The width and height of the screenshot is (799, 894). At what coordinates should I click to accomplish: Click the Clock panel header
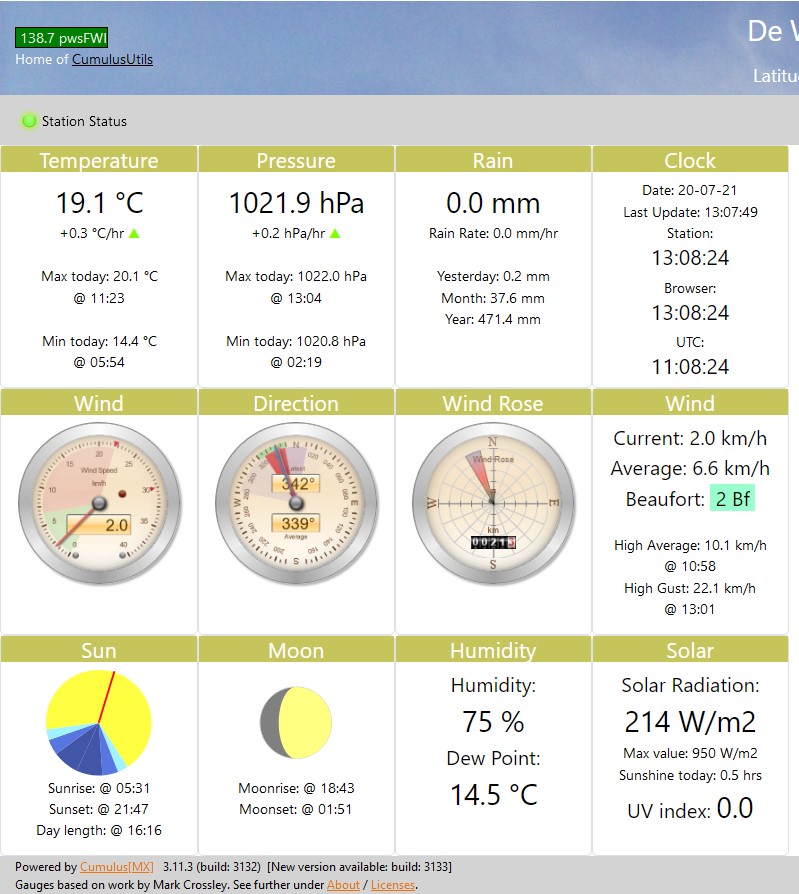tap(690, 160)
